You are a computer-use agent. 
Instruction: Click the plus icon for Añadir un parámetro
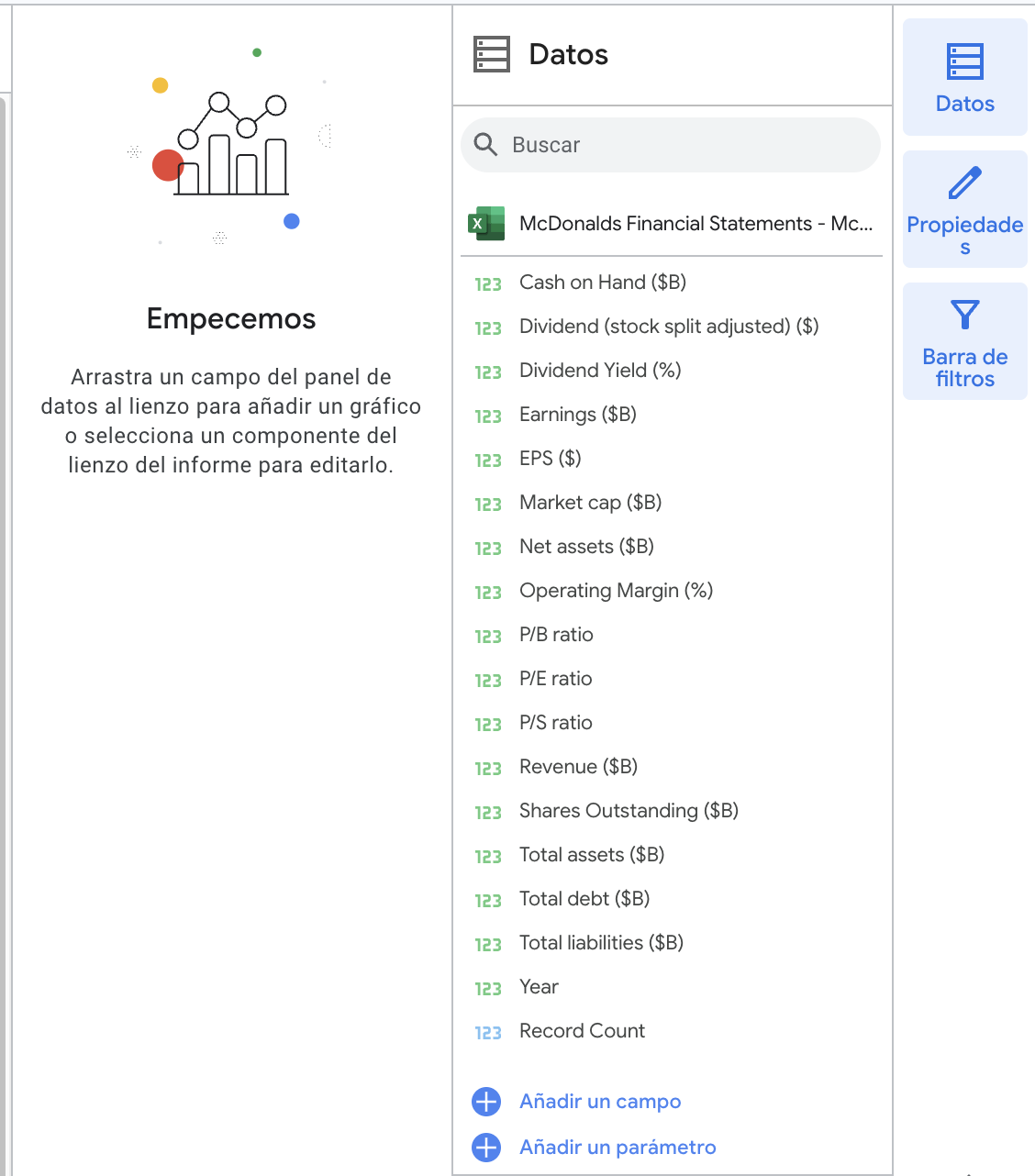click(x=486, y=1148)
